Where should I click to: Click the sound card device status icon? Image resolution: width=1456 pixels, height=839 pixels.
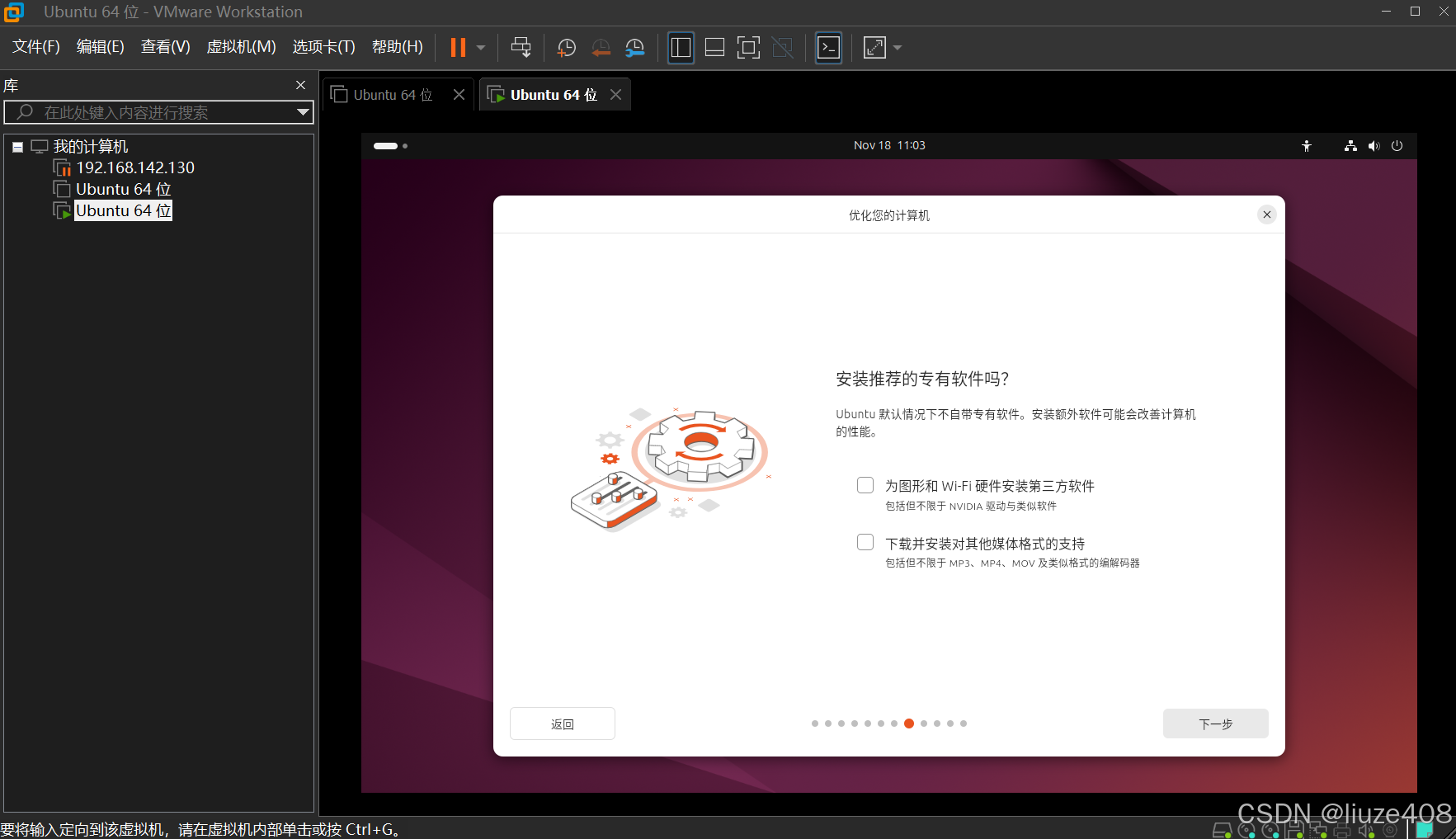point(1366,831)
